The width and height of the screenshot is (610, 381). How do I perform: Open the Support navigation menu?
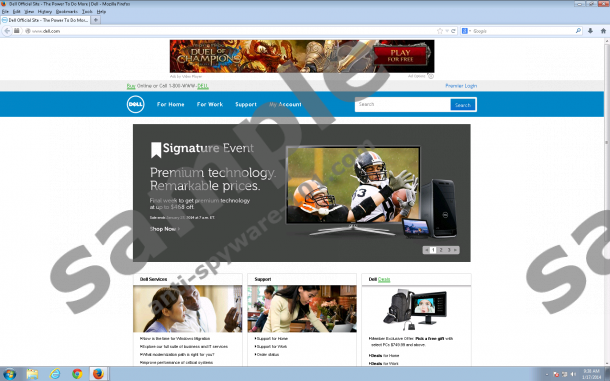click(x=246, y=104)
